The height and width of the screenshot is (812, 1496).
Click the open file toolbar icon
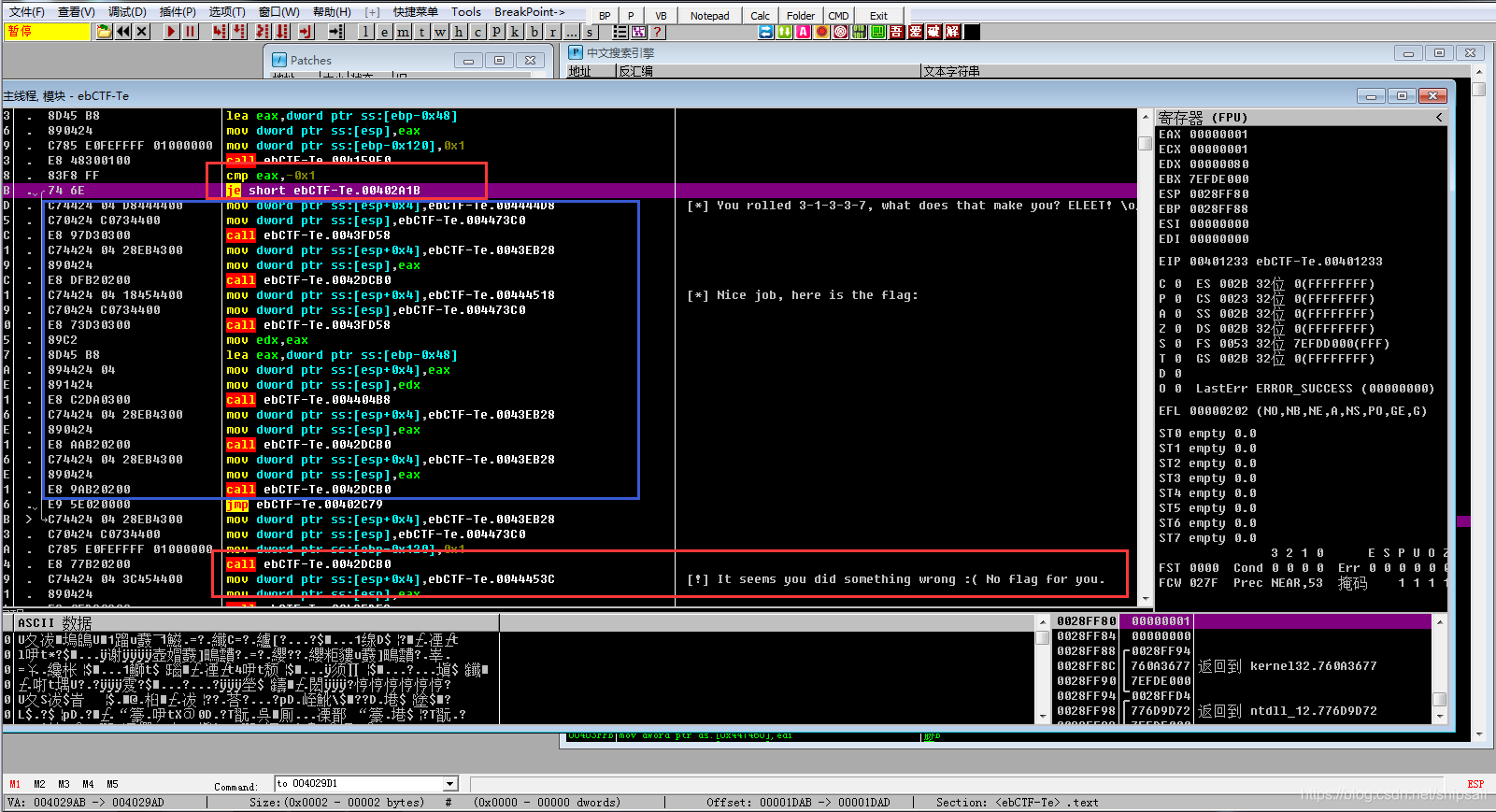point(104,32)
